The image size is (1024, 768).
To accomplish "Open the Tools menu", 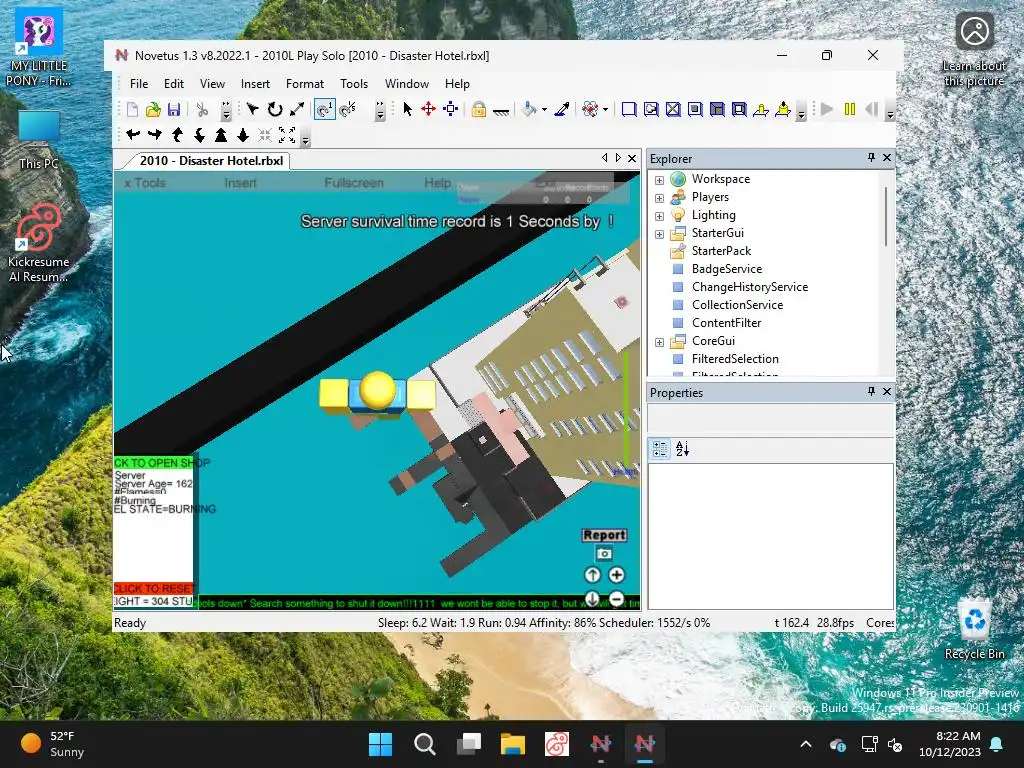I will (354, 84).
